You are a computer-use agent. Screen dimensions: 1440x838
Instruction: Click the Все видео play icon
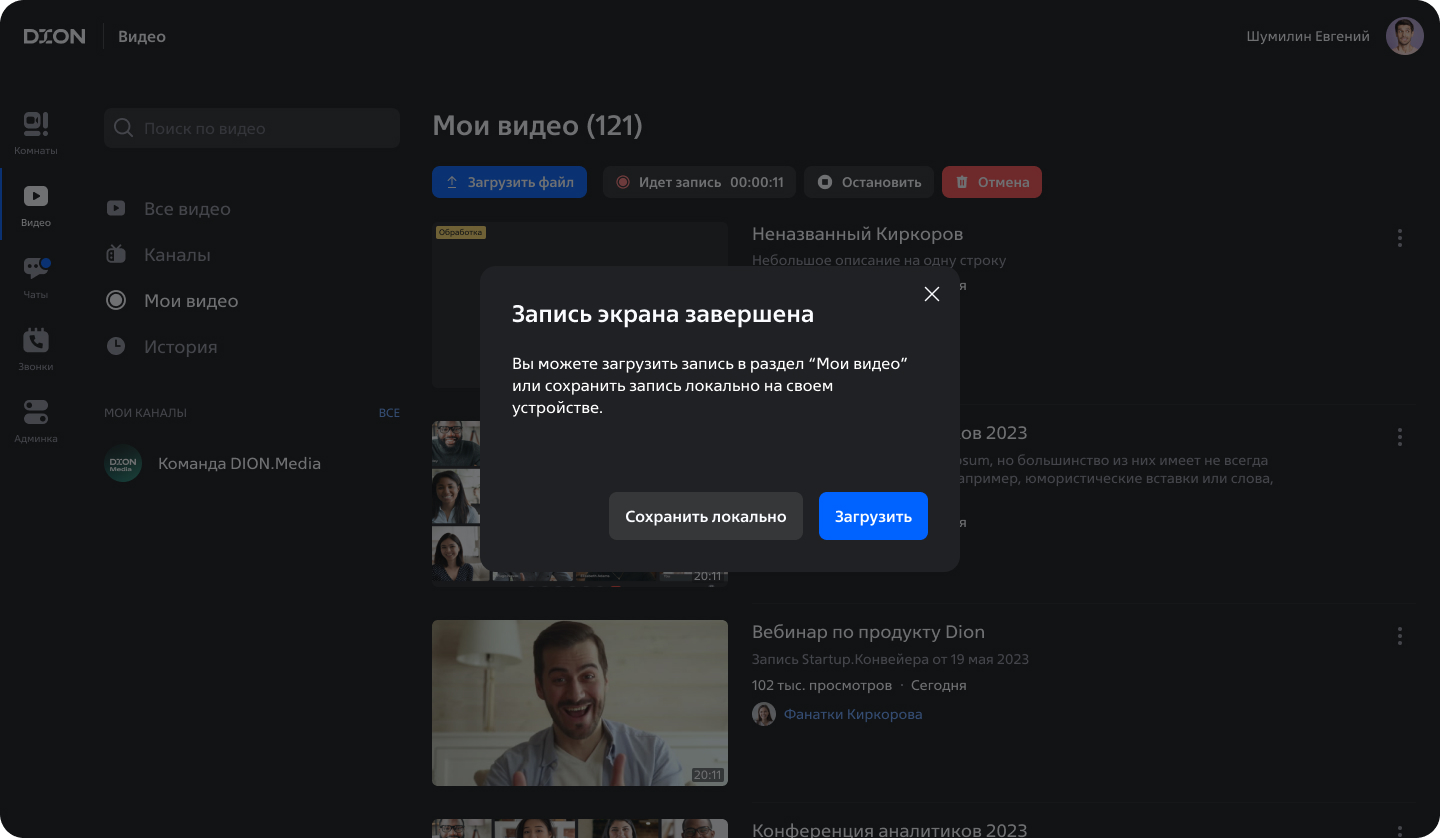[x=116, y=209]
